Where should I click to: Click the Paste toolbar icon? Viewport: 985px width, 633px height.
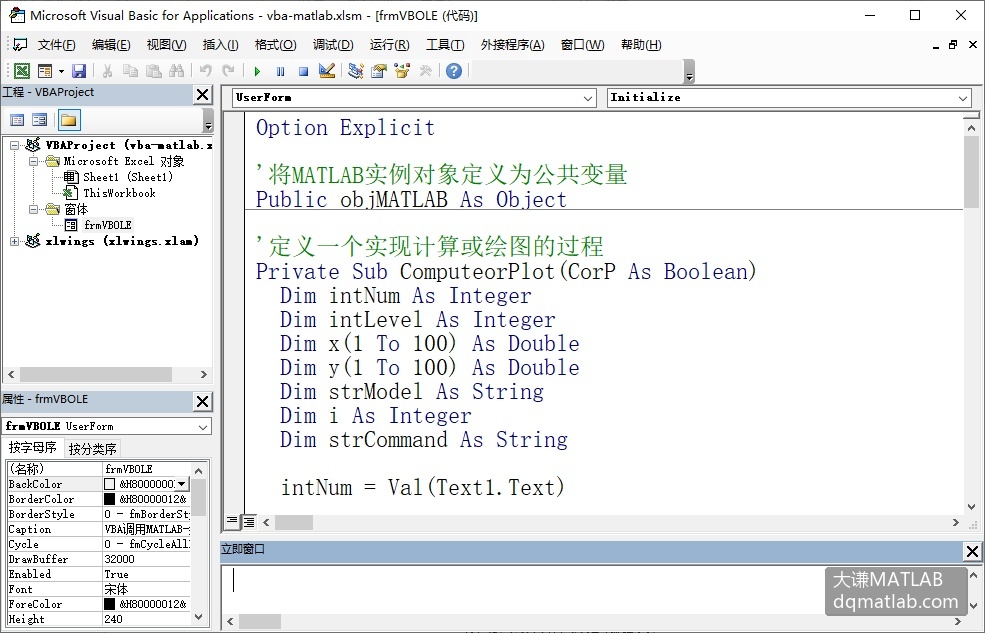point(153,71)
